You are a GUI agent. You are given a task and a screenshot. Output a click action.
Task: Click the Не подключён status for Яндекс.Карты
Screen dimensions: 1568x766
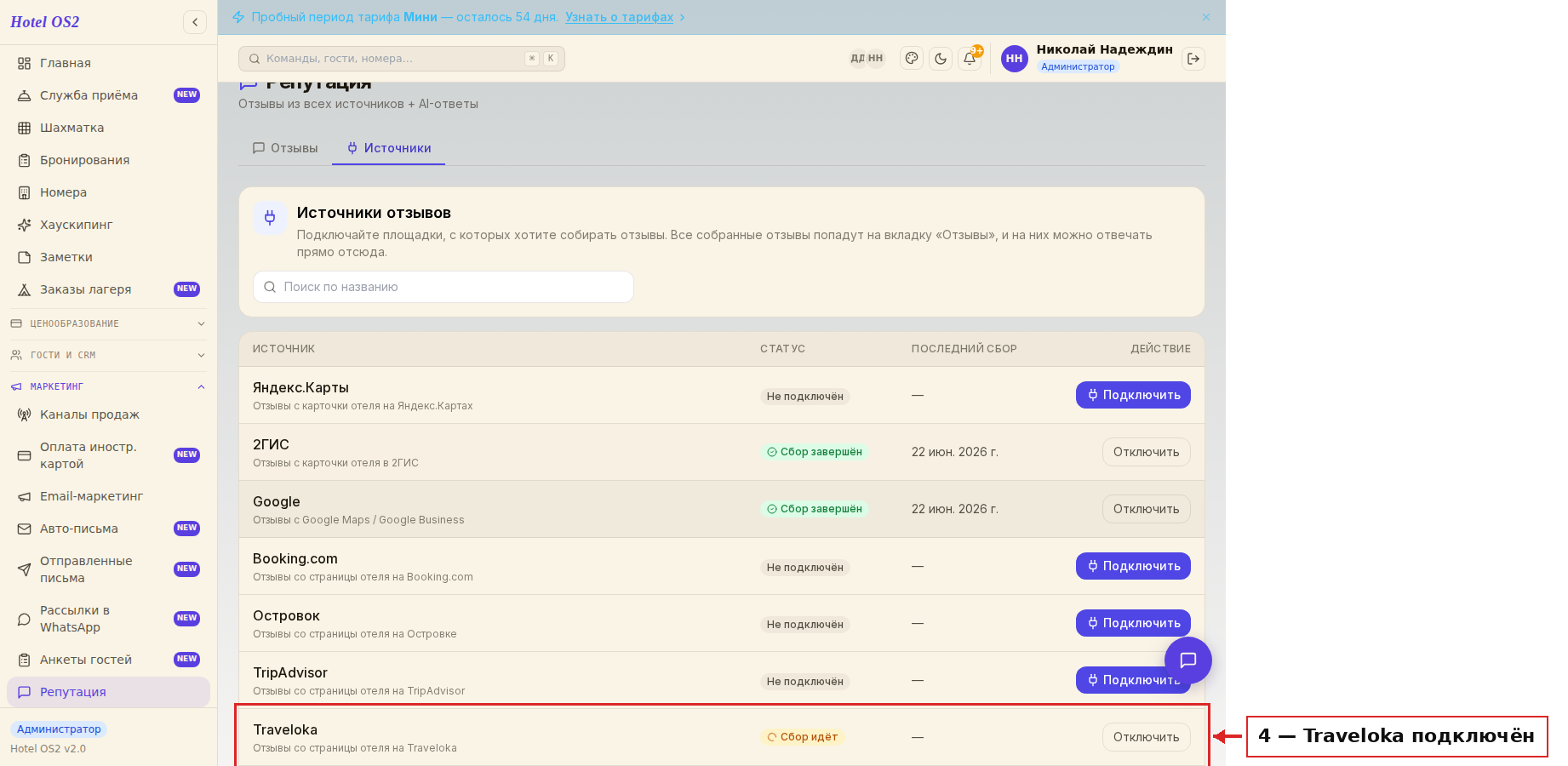tap(804, 397)
